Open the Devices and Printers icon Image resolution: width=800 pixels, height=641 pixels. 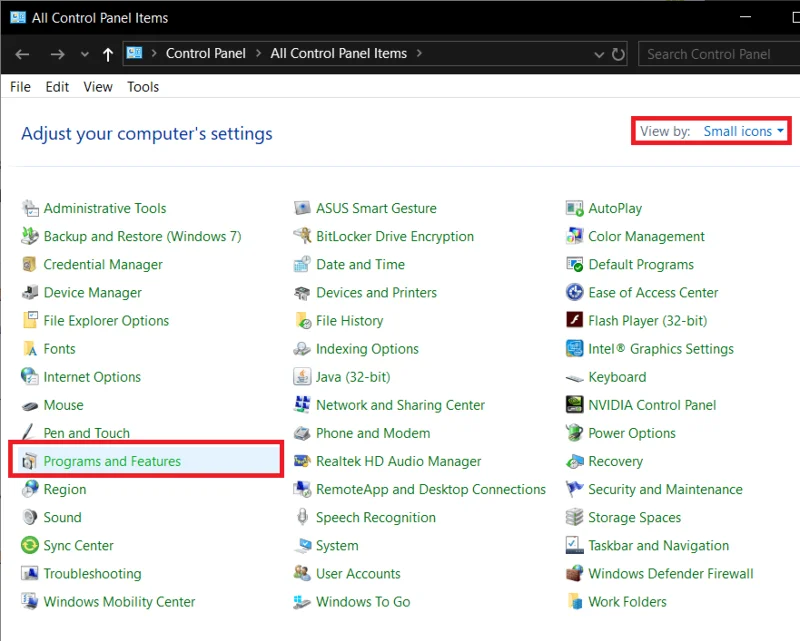tap(302, 292)
